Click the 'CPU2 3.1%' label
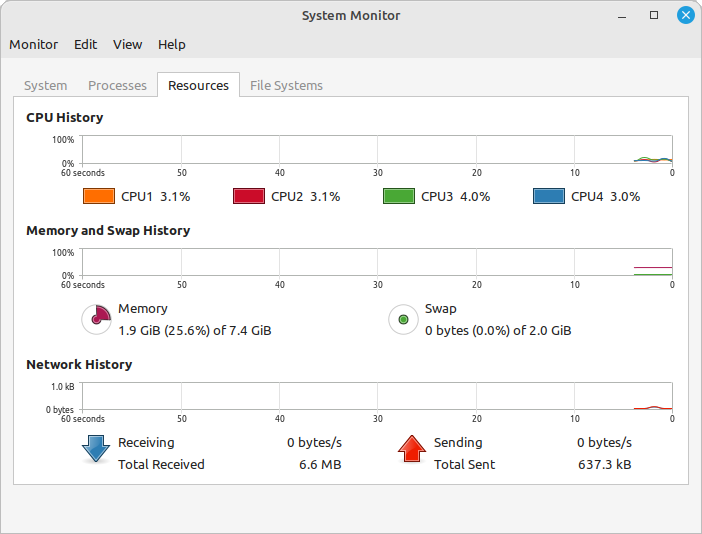Viewport: 702px width, 534px height. 306,197
